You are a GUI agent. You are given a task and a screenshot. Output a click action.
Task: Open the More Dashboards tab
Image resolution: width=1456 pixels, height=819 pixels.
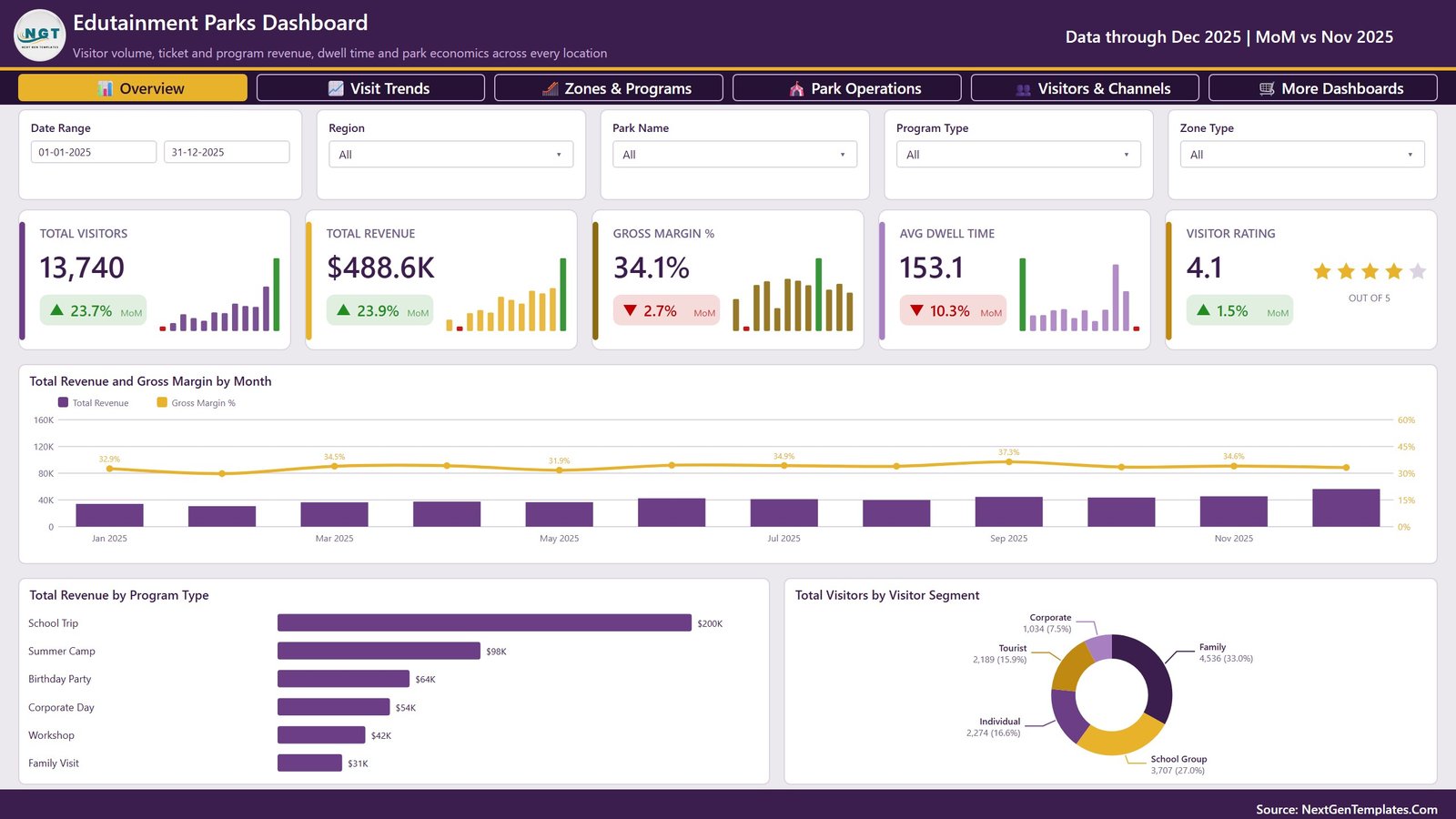(1323, 88)
